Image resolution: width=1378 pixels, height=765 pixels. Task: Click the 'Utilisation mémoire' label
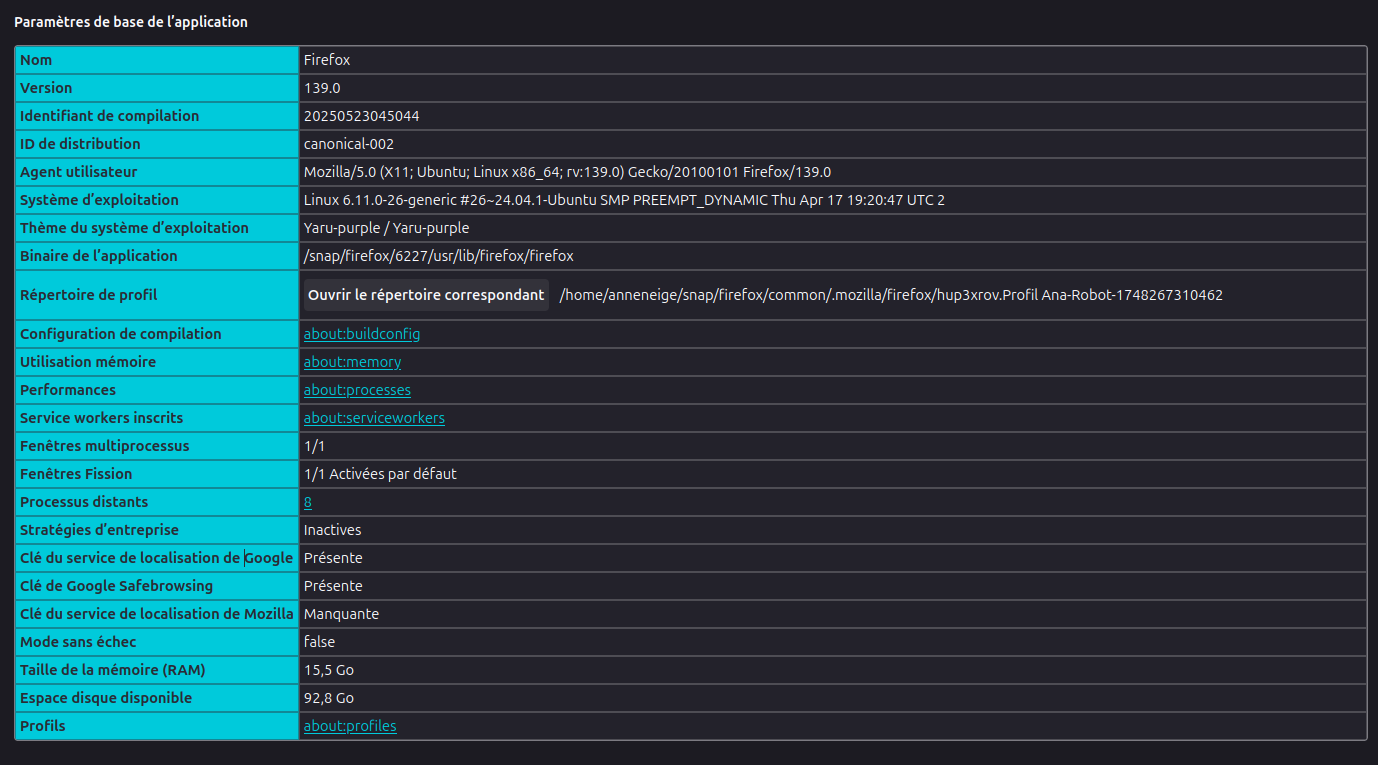pos(88,362)
